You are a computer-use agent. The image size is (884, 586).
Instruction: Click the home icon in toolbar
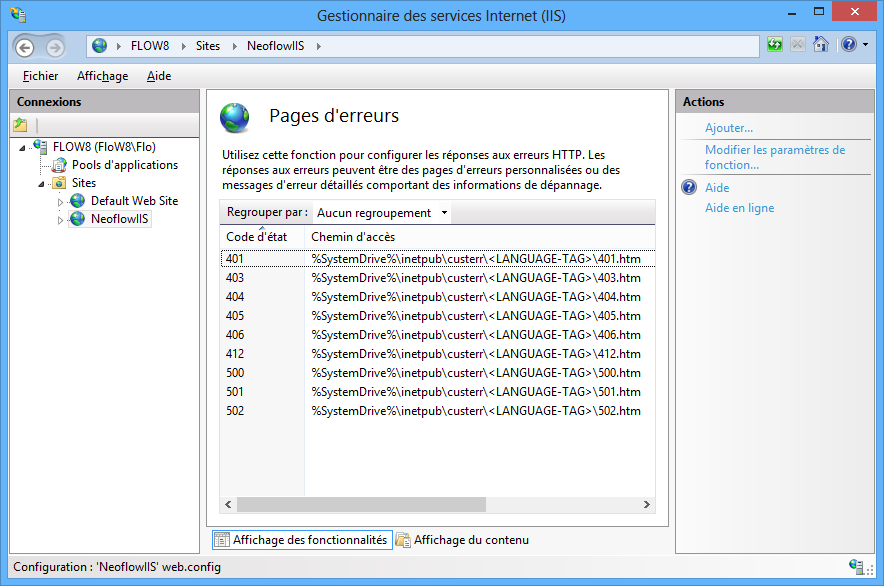821,45
